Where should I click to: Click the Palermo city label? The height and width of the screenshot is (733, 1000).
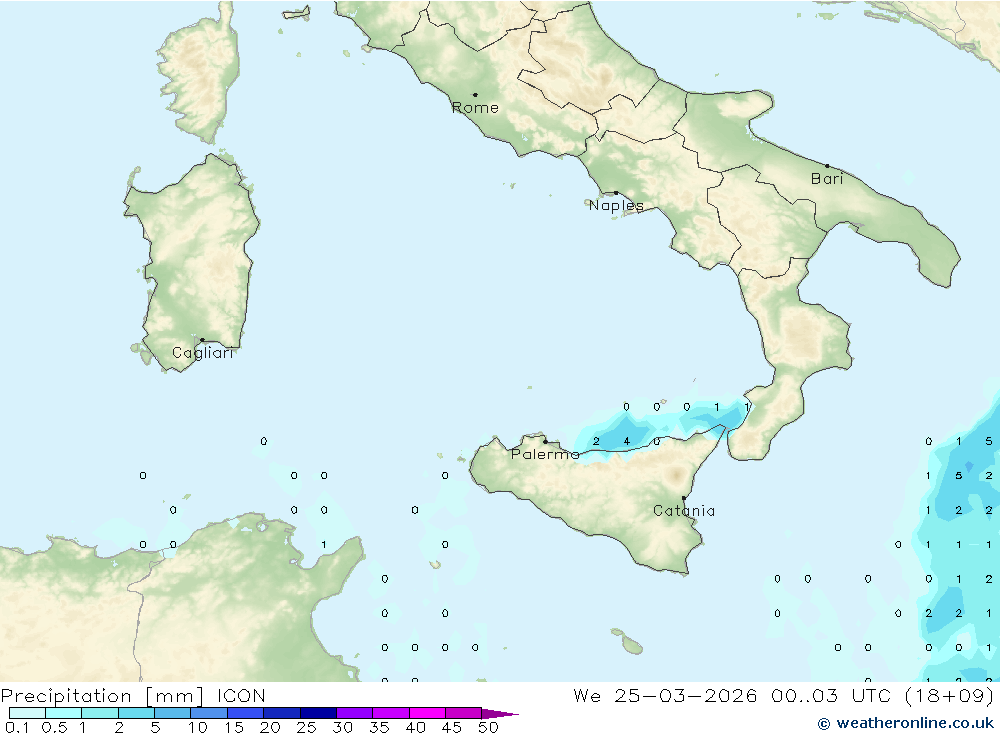pos(545,454)
